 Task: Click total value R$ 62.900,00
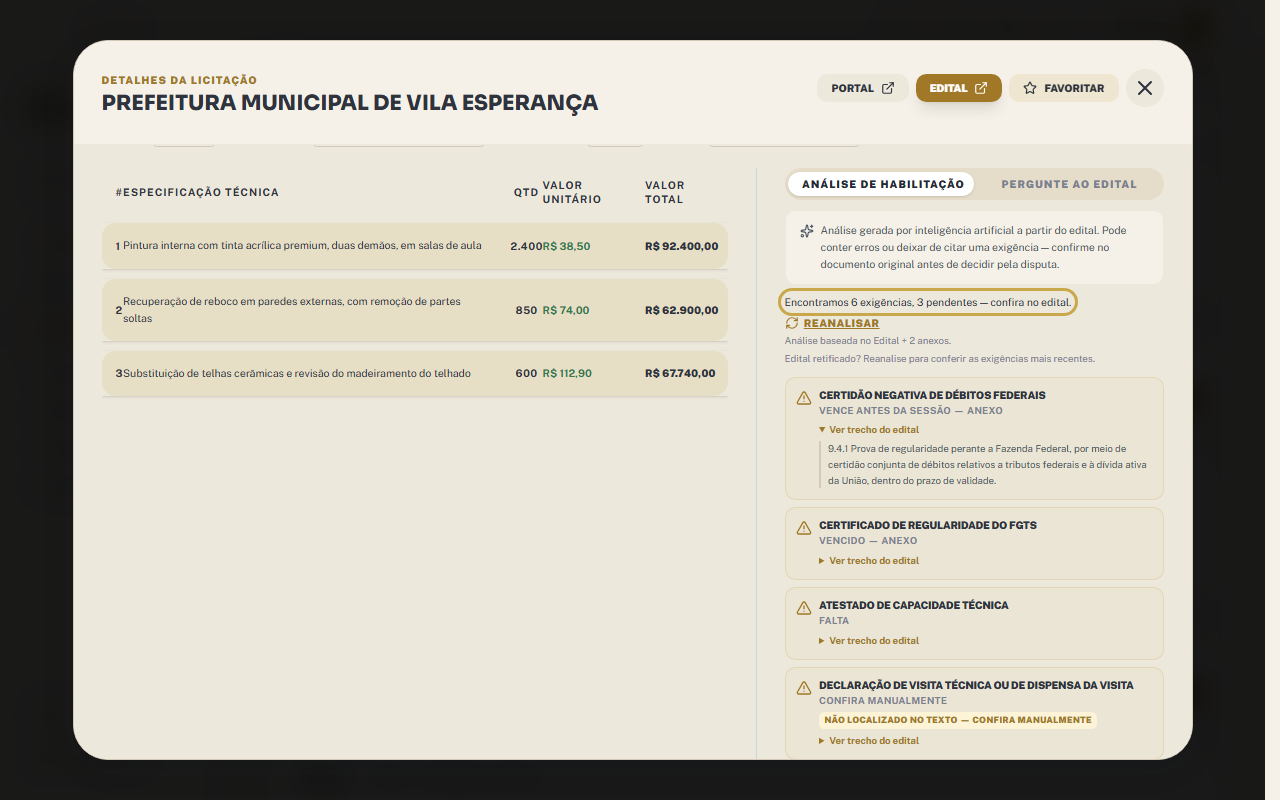pos(681,310)
